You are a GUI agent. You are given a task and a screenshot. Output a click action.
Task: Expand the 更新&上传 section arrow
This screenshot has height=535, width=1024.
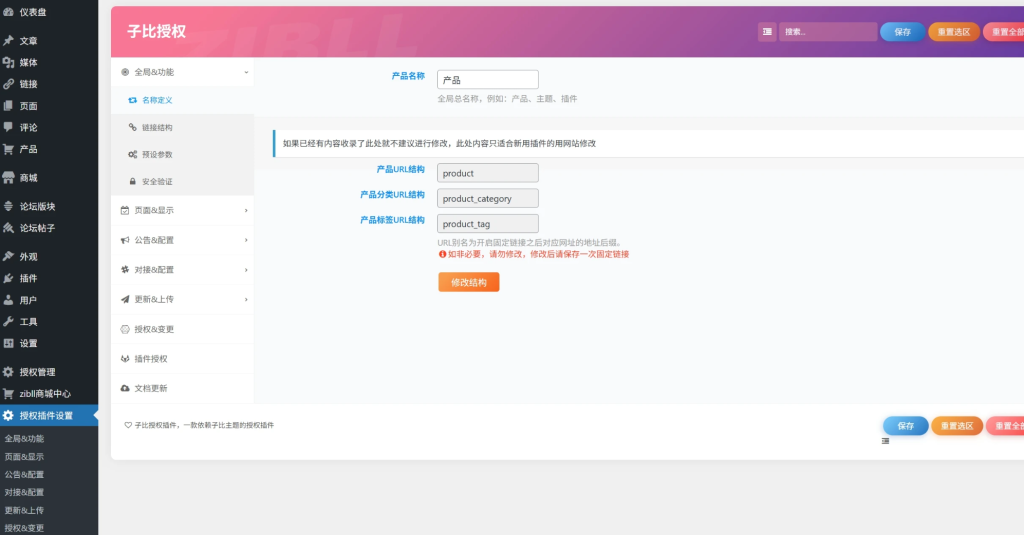246,299
